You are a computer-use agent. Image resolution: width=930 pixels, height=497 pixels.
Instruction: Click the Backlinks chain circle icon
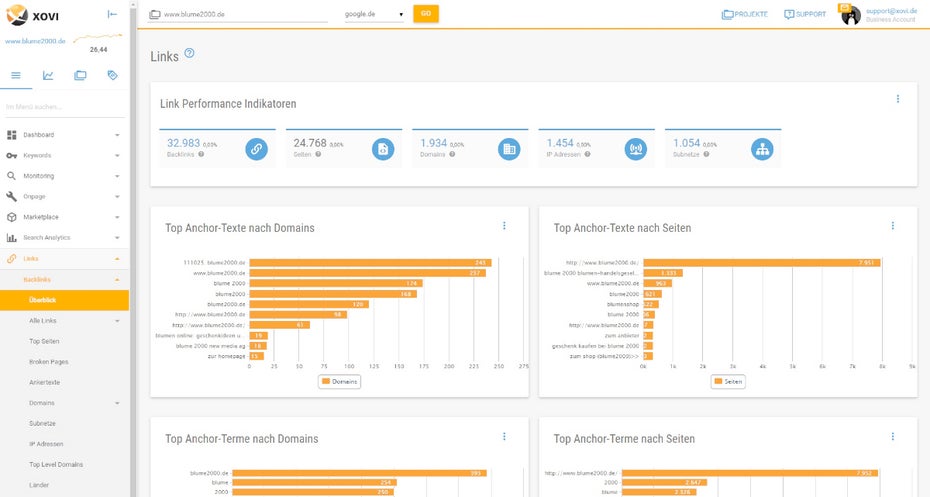[256, 149]
